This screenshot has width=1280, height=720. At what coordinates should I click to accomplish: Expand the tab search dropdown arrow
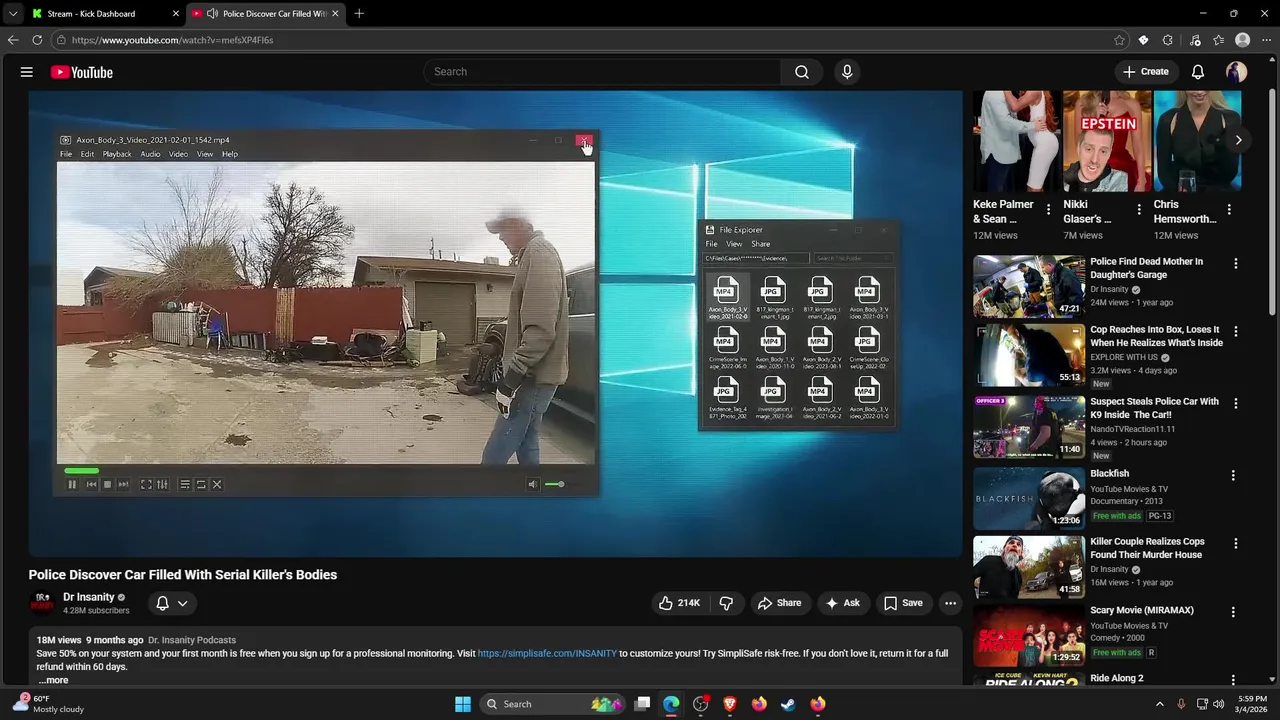12,14
